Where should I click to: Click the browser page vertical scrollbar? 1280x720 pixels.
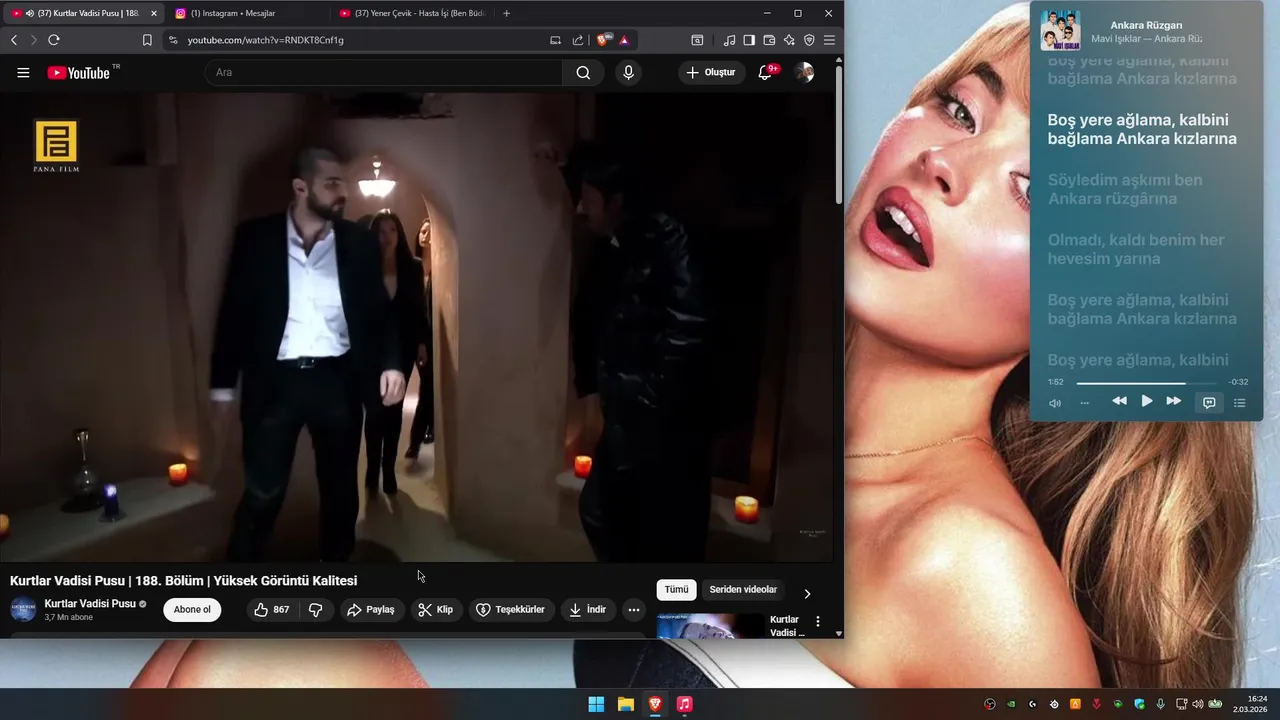839,135
